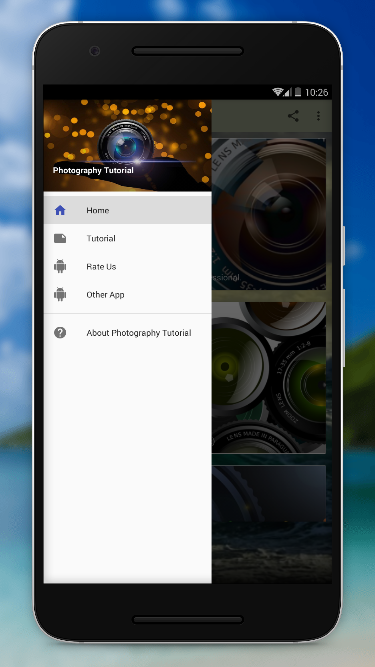Tap the camera lens logo in header

126,143
